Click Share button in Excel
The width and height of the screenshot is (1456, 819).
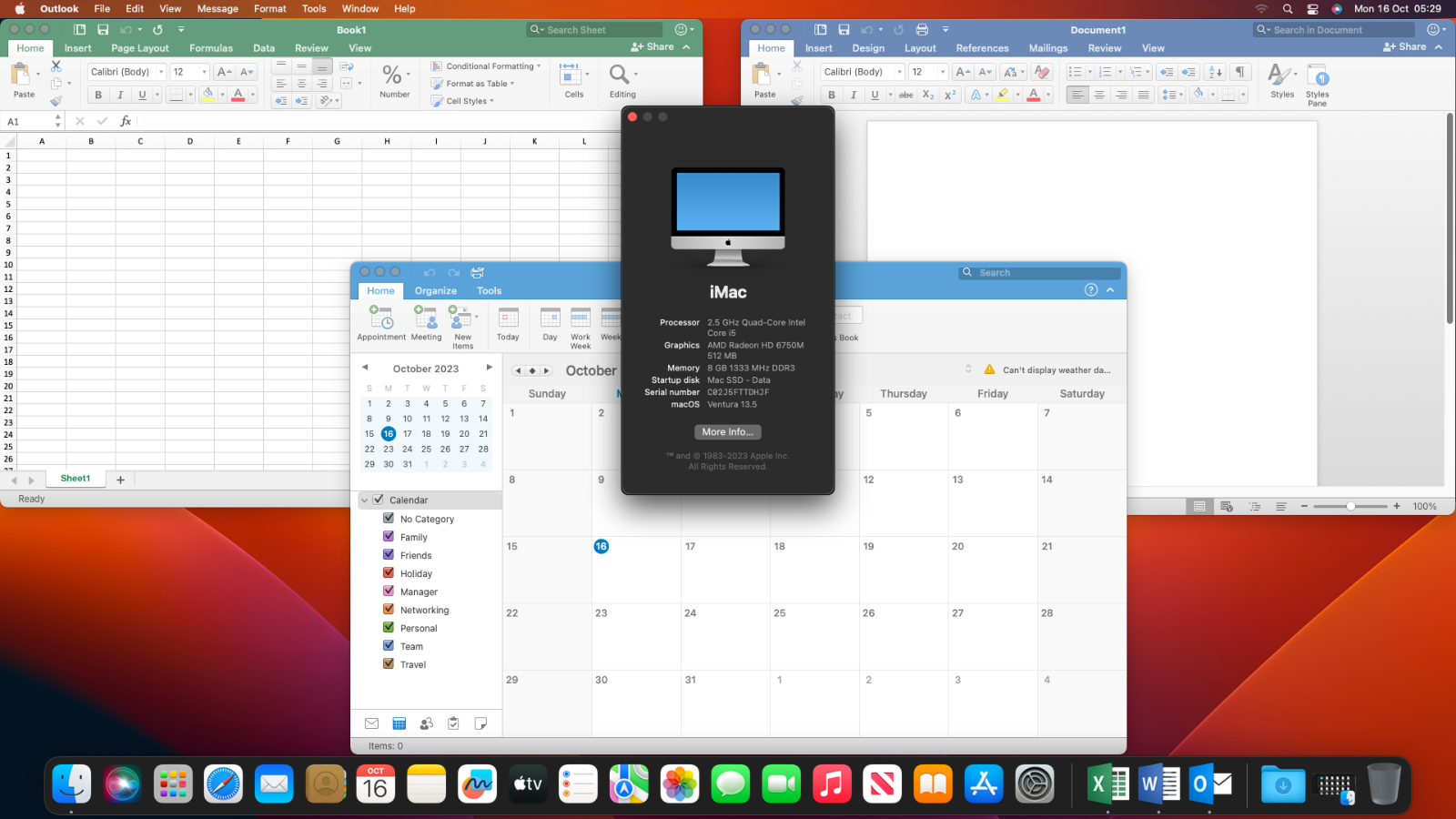(653, 46)
